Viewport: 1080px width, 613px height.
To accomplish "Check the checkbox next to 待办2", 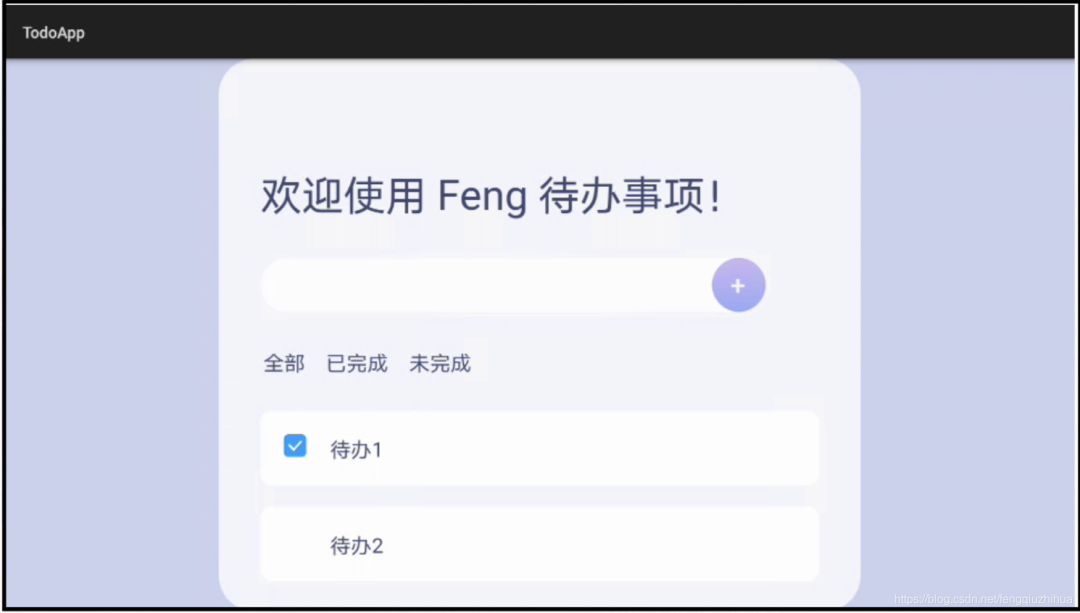I will coord(295,544).
